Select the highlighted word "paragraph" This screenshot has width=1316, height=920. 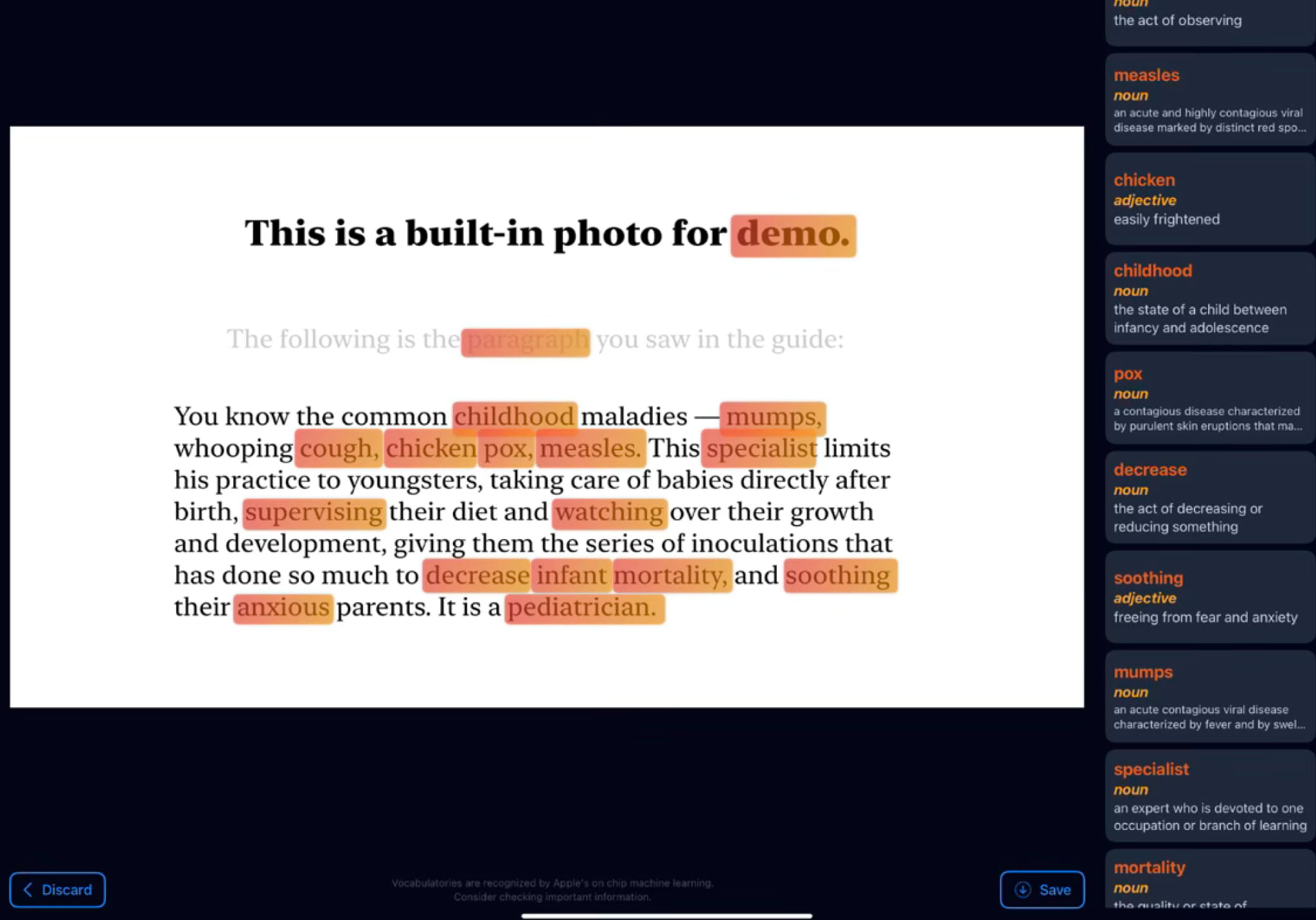pos(525,342)
